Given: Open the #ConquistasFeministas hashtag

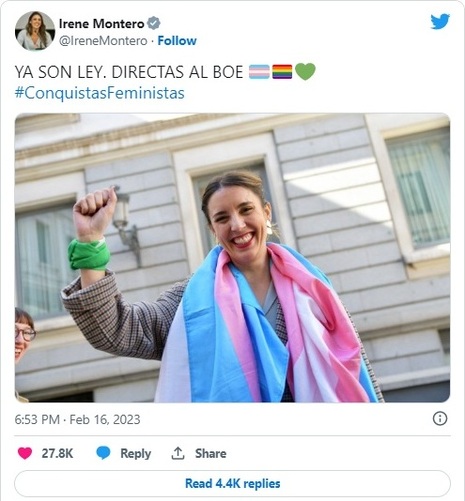Looking at the screenshot, I should 99,93.
